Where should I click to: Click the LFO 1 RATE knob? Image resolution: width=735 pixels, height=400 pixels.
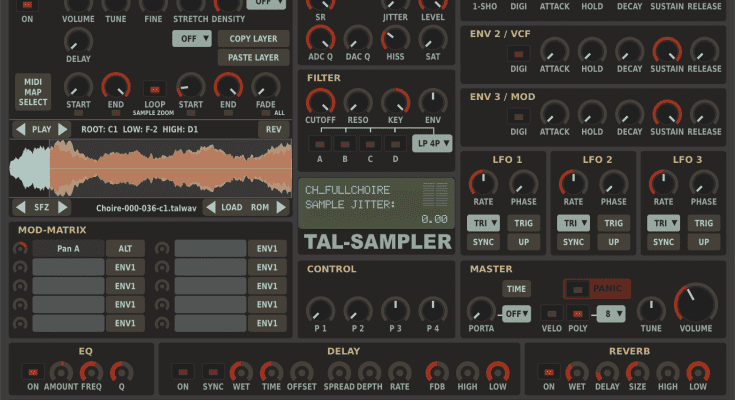pyautogui.click(x=484, y=182)
